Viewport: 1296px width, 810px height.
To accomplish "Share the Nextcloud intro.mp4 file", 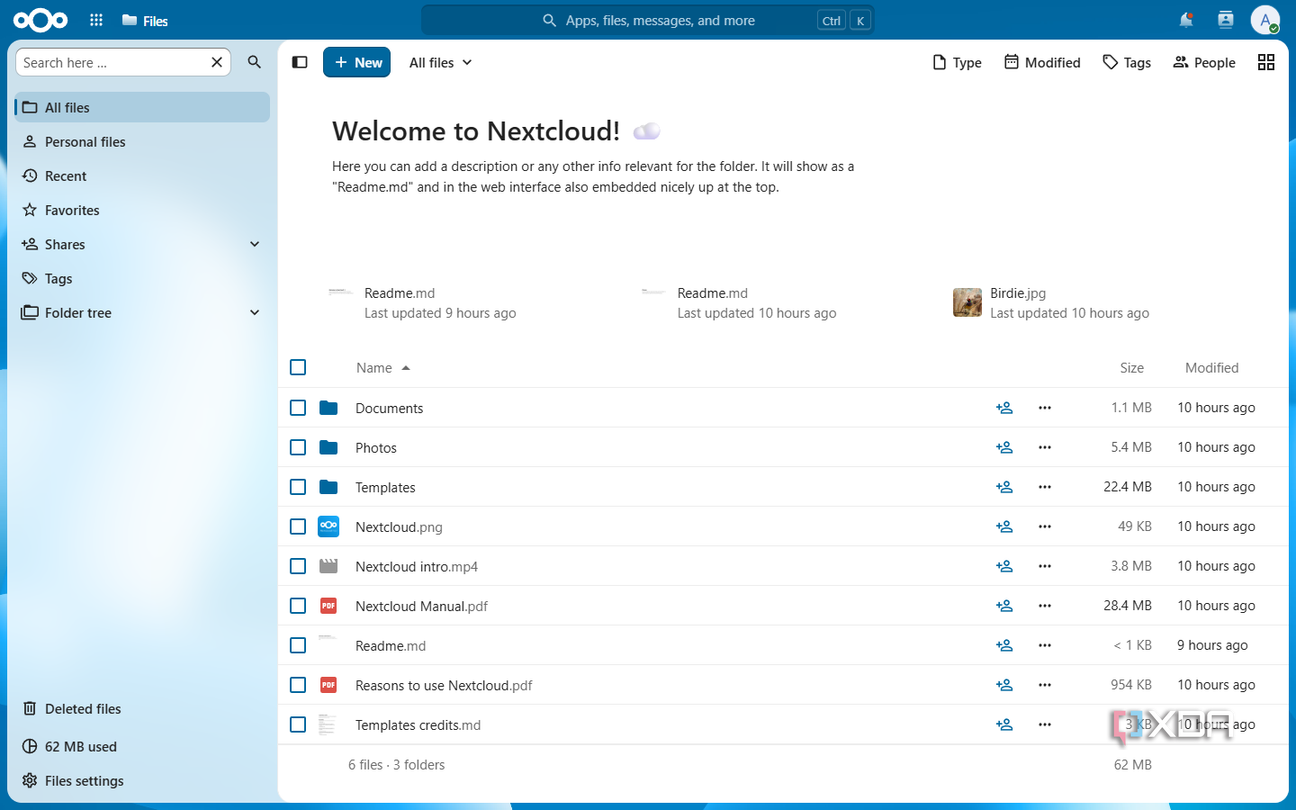I will 1004,566.
